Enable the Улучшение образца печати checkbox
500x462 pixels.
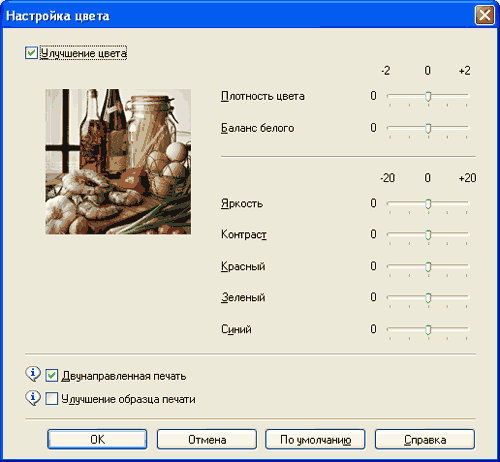point(52,399)
